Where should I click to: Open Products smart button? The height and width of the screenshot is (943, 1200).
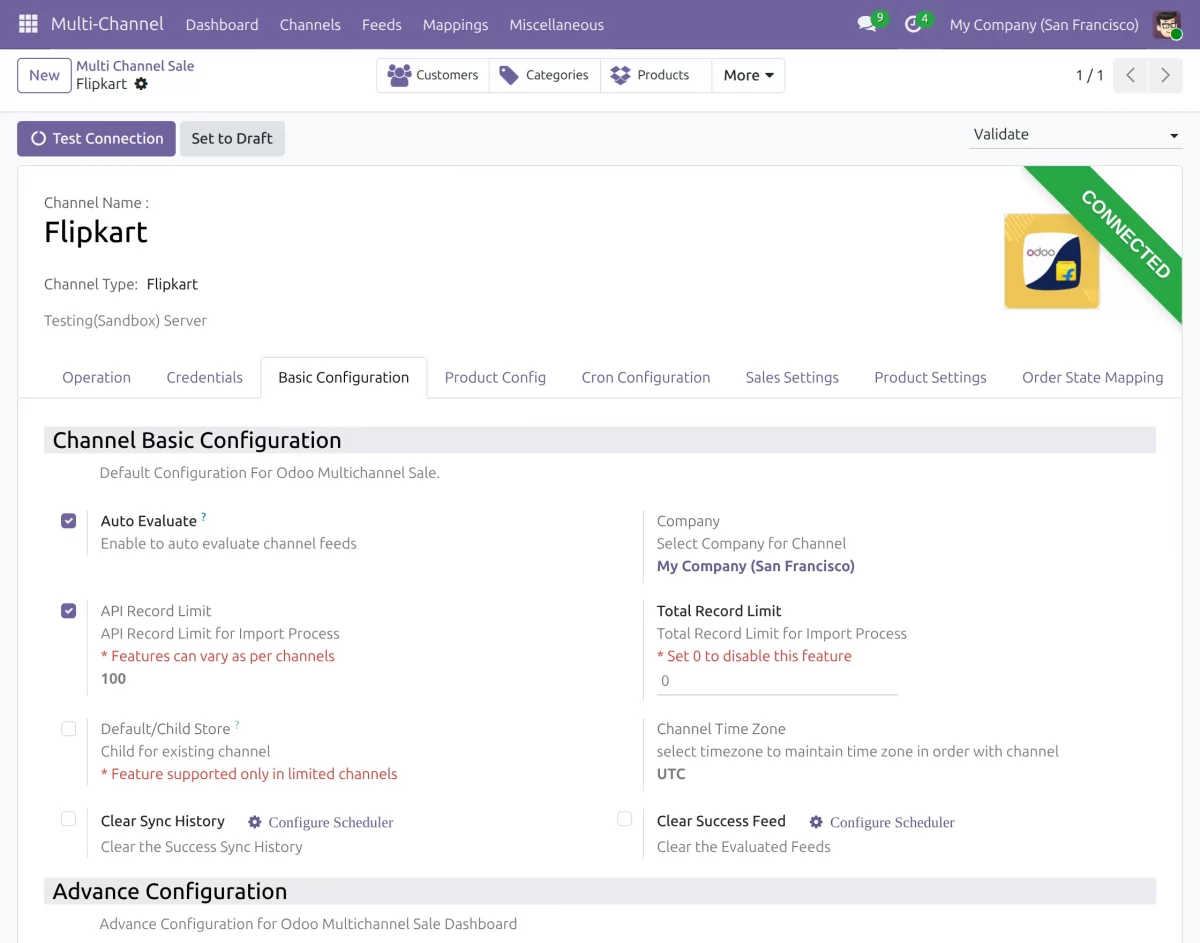click(656, 75)
